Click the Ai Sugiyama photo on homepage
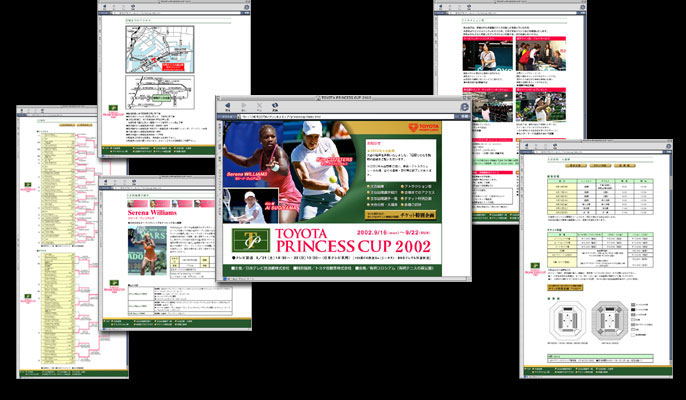 click(x=250, y=205)
